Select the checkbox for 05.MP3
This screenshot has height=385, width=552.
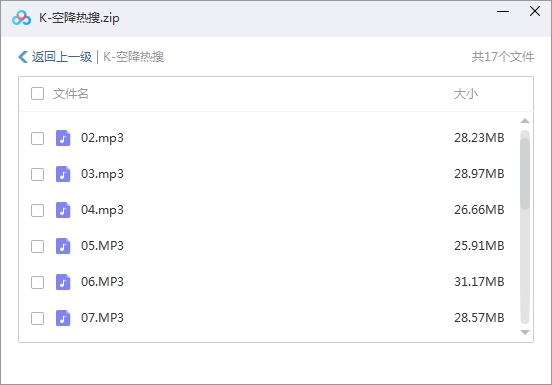coord(37,246)
